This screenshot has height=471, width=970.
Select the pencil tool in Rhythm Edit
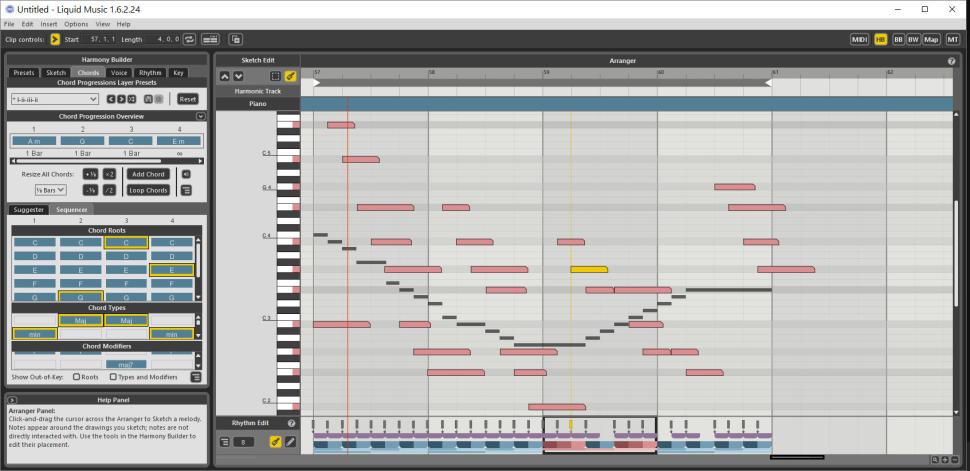click(290, 441)
